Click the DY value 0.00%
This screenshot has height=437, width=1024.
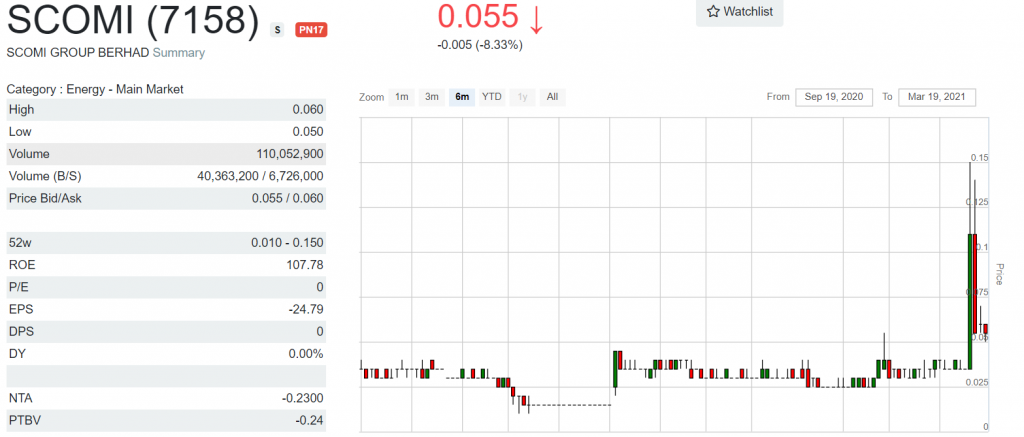pos(306,354)
